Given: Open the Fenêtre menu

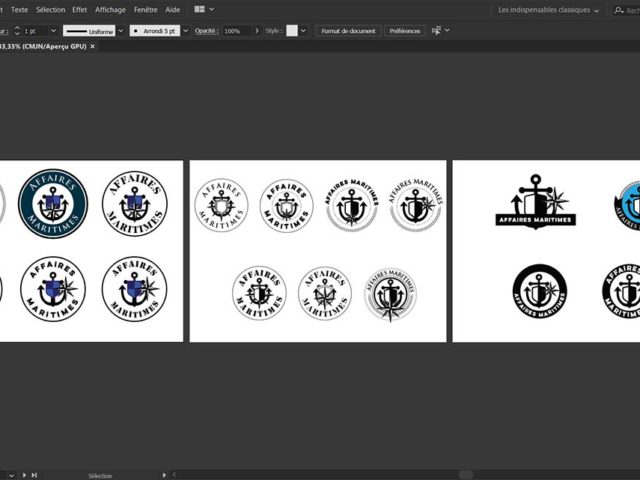Looking at the screenshot, I should point(146,9).
